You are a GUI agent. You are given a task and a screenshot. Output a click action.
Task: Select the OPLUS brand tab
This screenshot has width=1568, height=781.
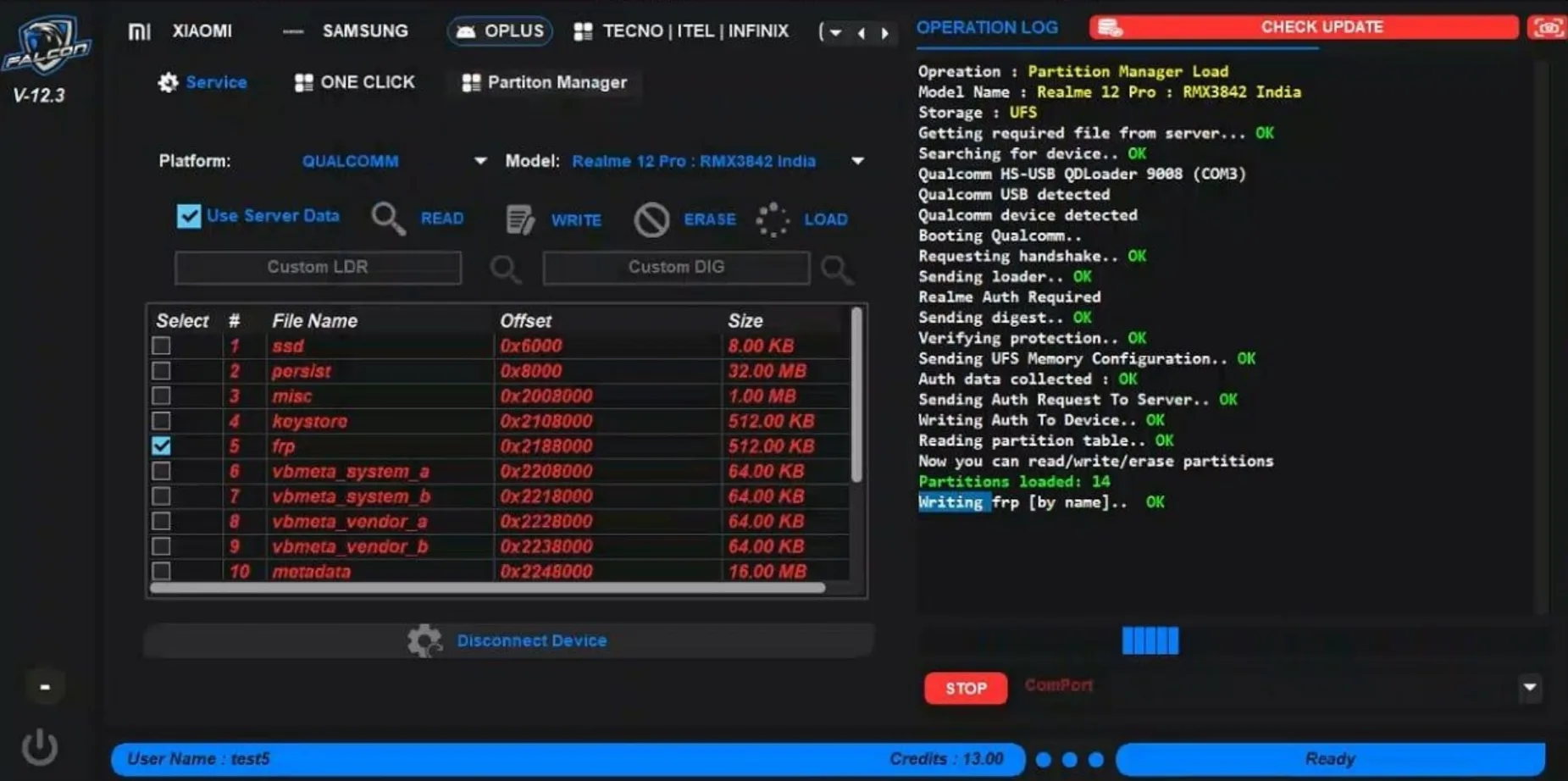pyautogui.click(x=500, y=31)
